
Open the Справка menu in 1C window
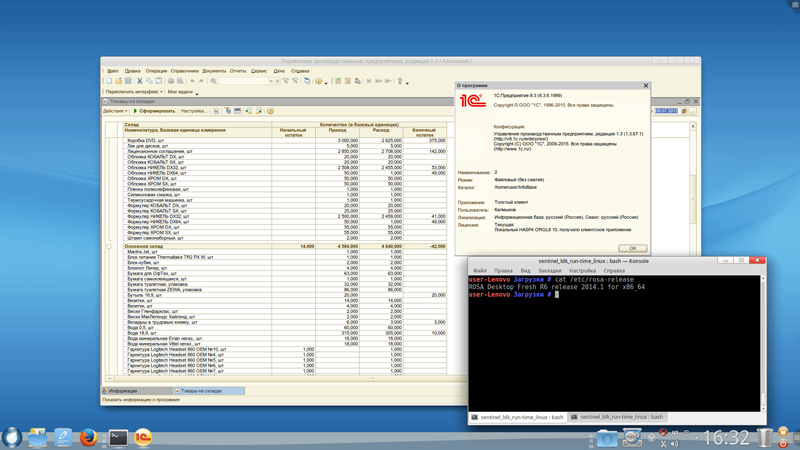pos(300,71)
